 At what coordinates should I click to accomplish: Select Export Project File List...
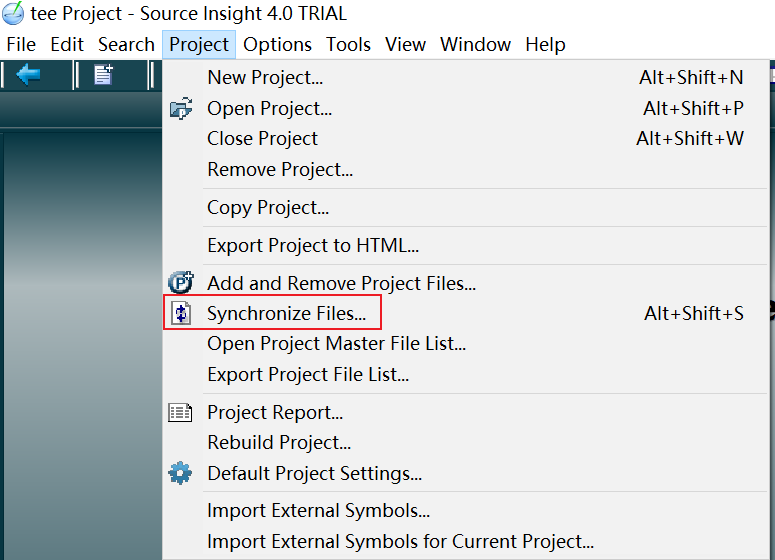click(x=465, y=375)
